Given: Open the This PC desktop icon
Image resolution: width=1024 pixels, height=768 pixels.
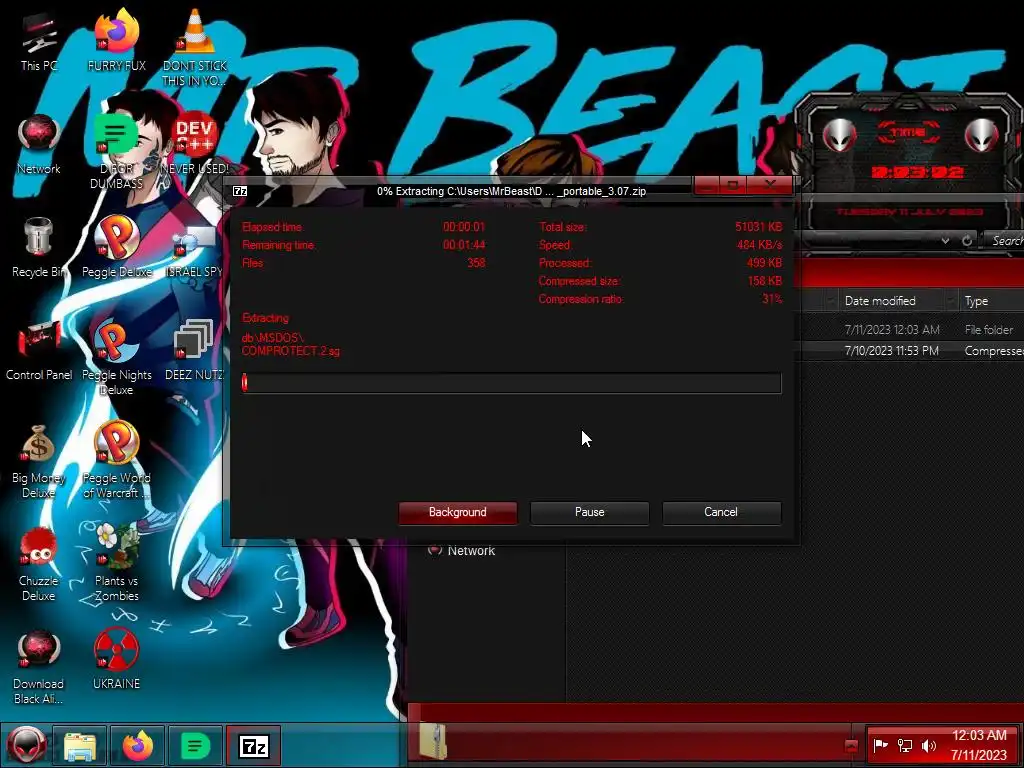Looking at the screenshot, I should [x=39, y=41].
